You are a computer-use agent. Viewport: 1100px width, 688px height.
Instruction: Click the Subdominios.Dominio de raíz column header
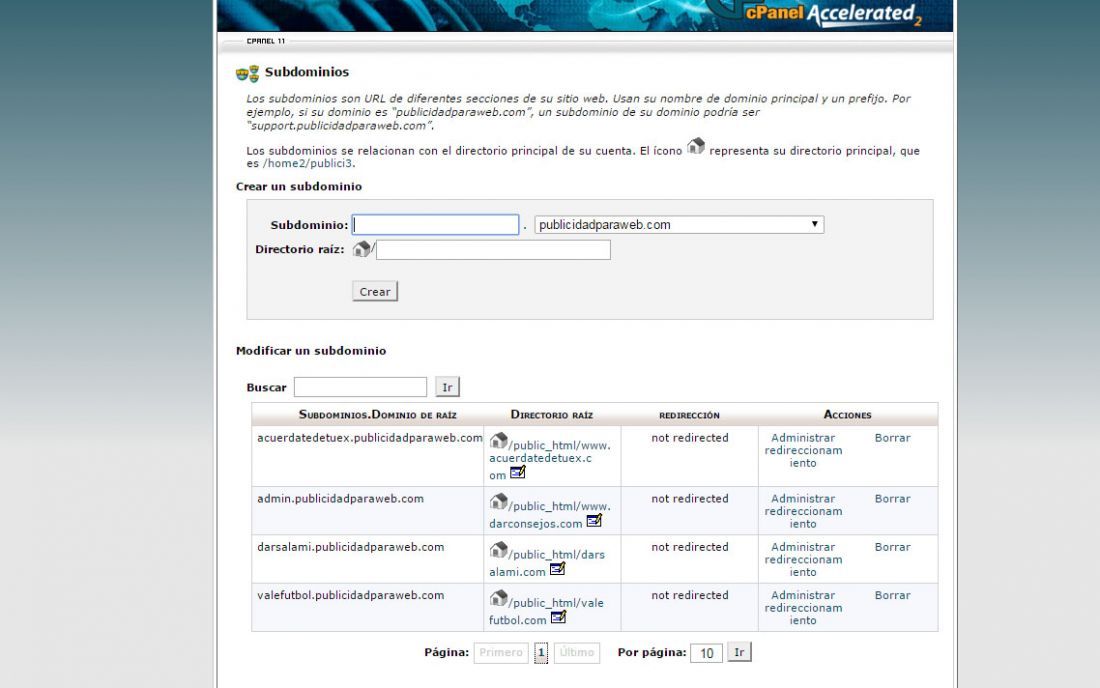[377, 414]
